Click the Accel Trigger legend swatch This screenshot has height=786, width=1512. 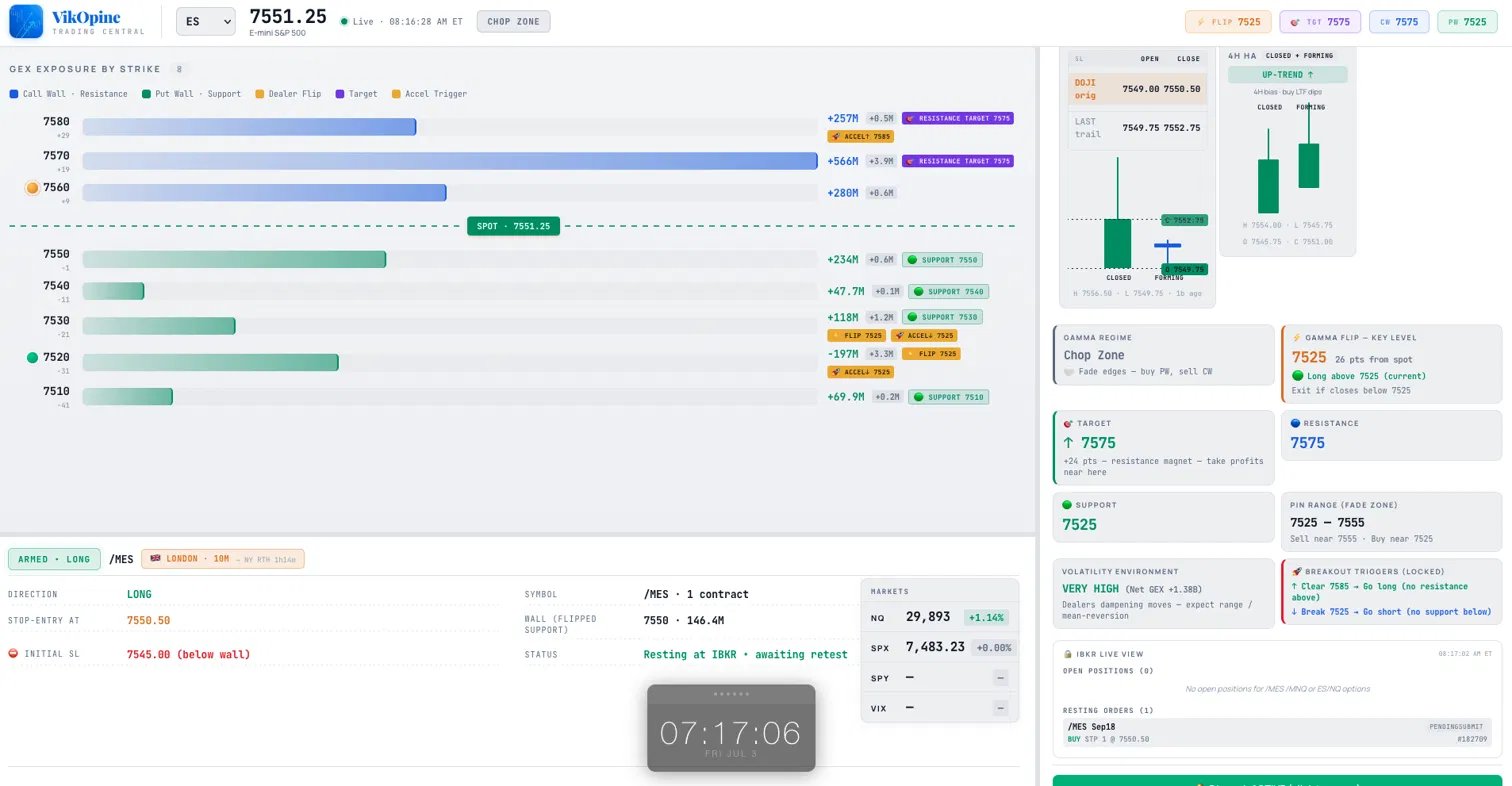[396, 94]
